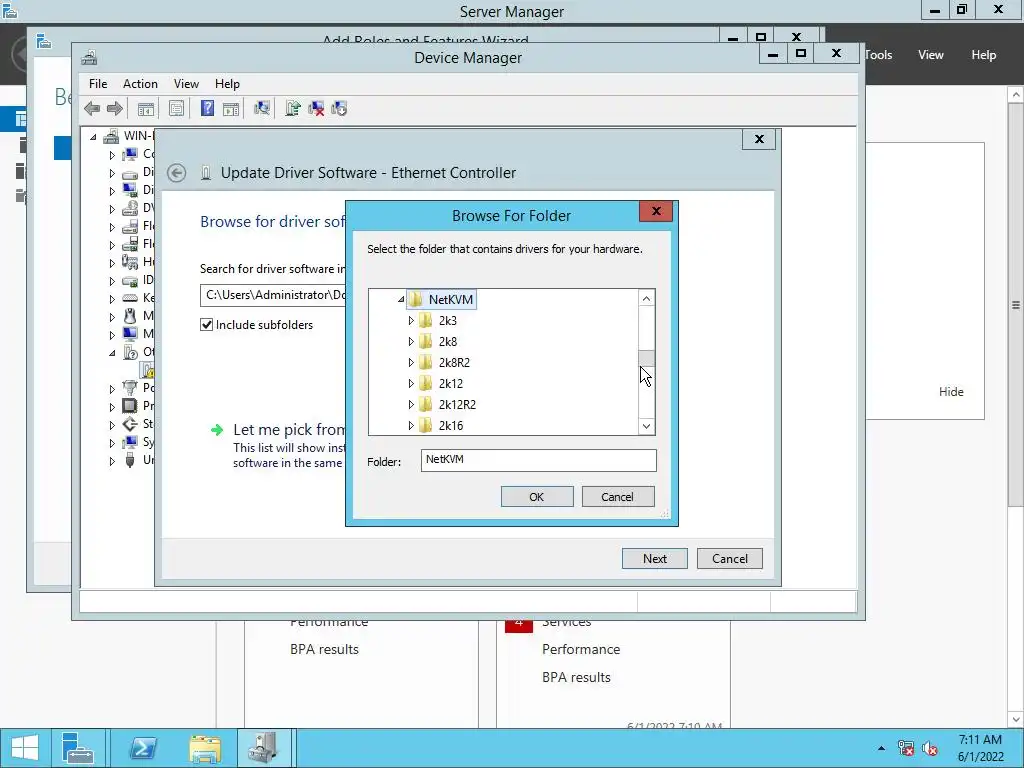The image size is (1024, 768).
Task: Expand the 2k8 folder node
Action: point(411,342)
